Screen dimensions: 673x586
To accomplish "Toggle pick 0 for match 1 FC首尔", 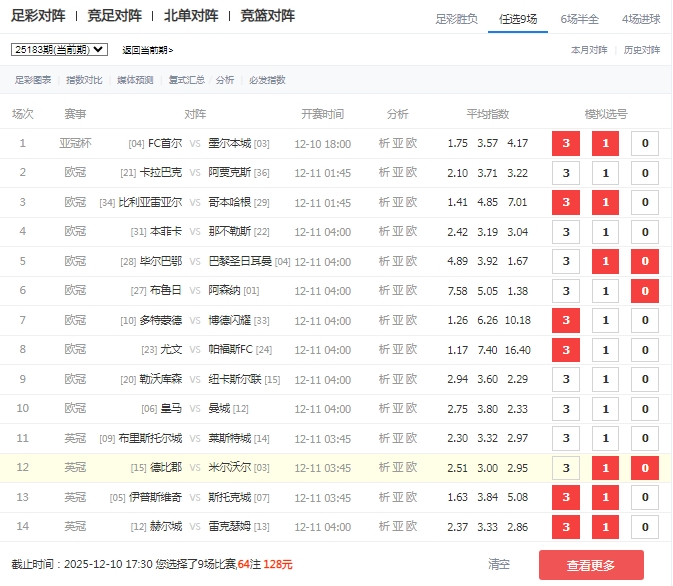I will click(645, 143).
